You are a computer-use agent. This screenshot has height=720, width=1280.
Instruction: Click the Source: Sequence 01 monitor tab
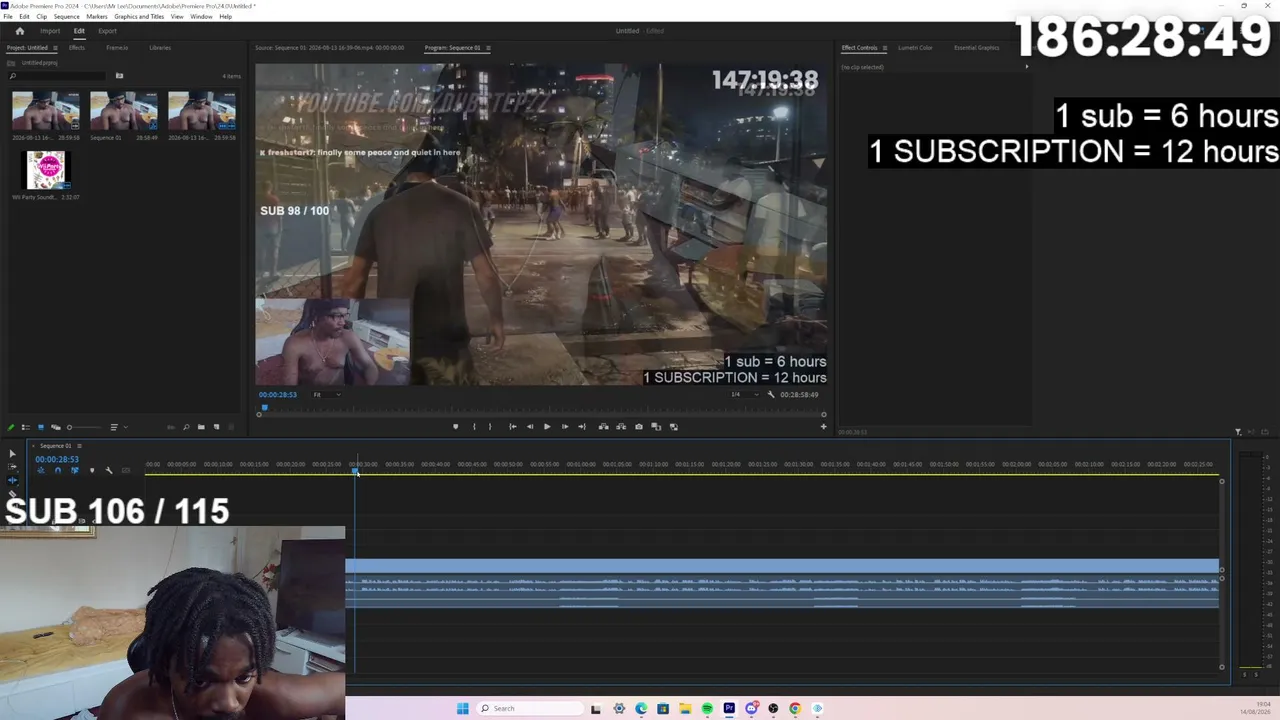point(329,48)
